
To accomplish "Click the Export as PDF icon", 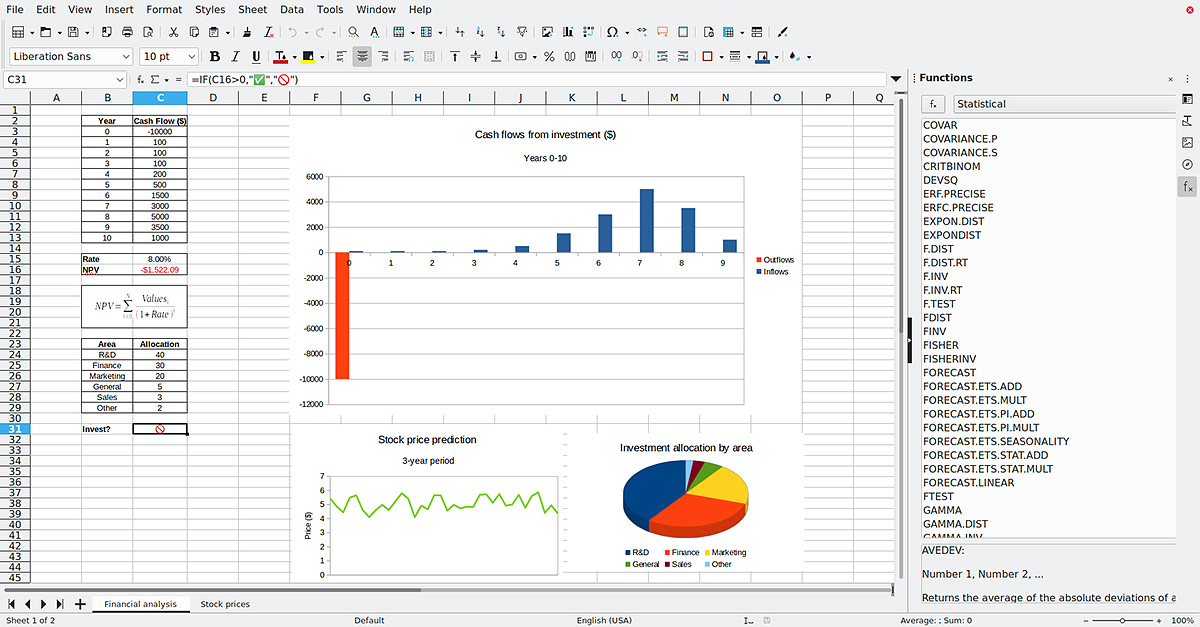I will 107,32.
